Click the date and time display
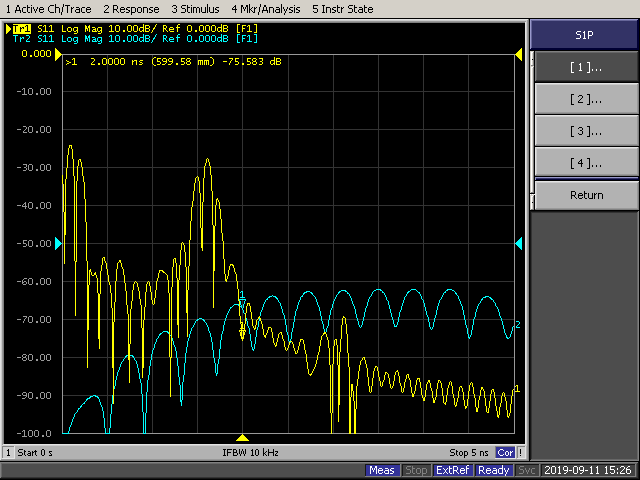Screen dimensions: 640x480 588,470
